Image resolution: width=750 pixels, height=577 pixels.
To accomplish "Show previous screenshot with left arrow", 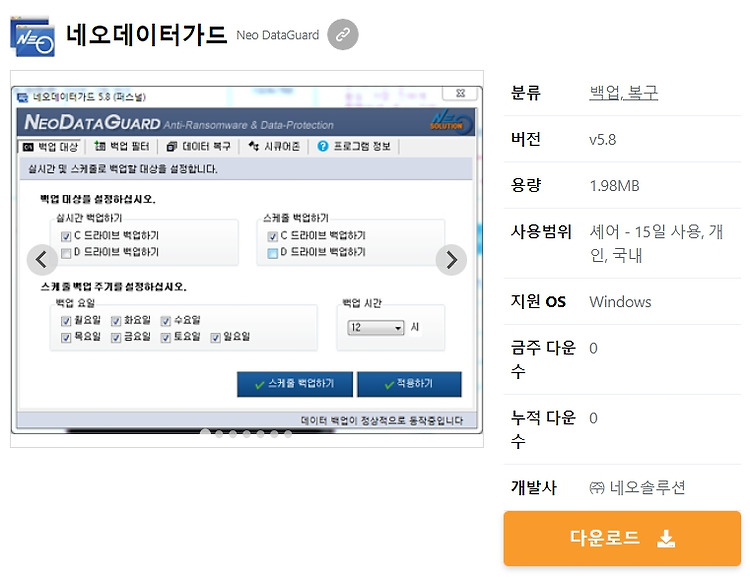I will coord(42,260).
